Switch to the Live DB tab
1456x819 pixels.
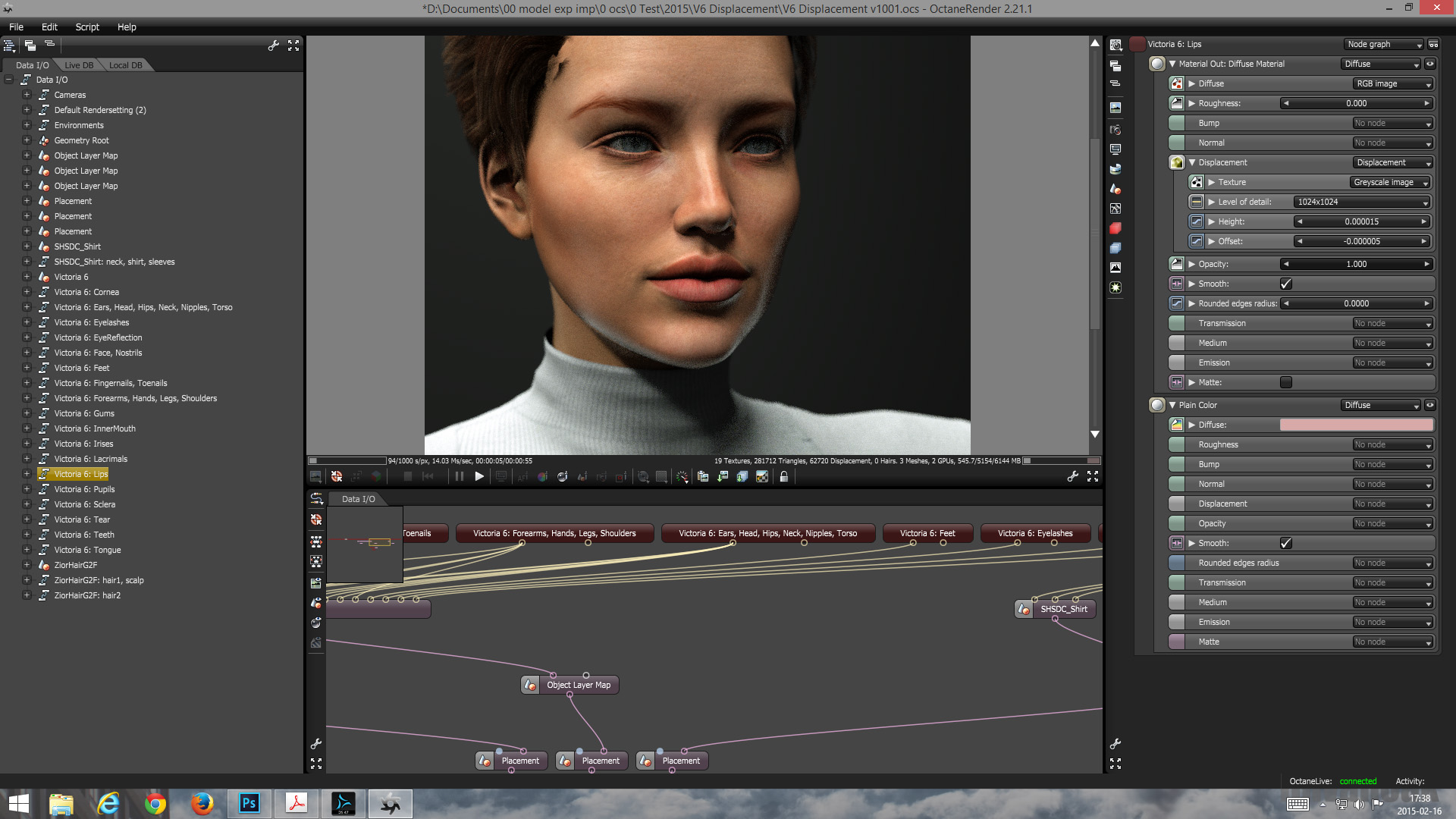point(79,65)
